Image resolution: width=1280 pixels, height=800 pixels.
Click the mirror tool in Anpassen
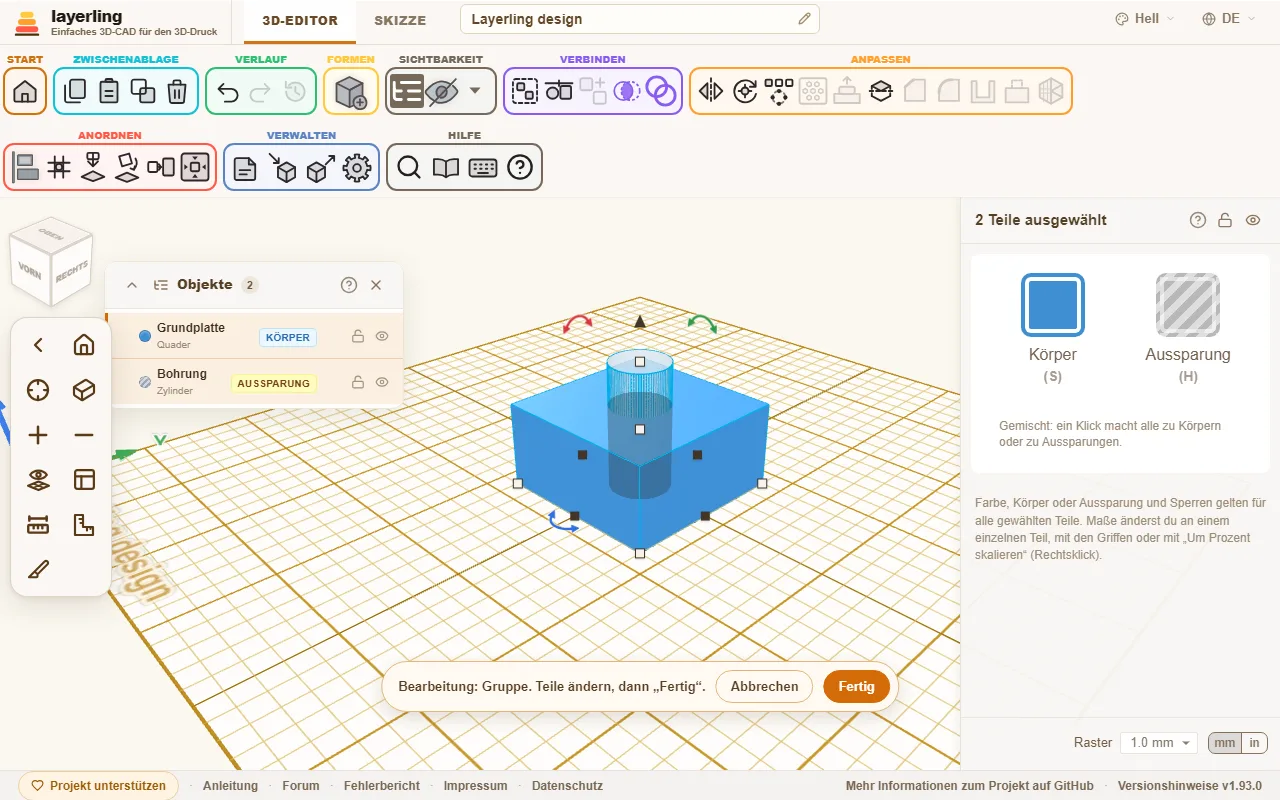pyautogui.click(x=711, y=91)
